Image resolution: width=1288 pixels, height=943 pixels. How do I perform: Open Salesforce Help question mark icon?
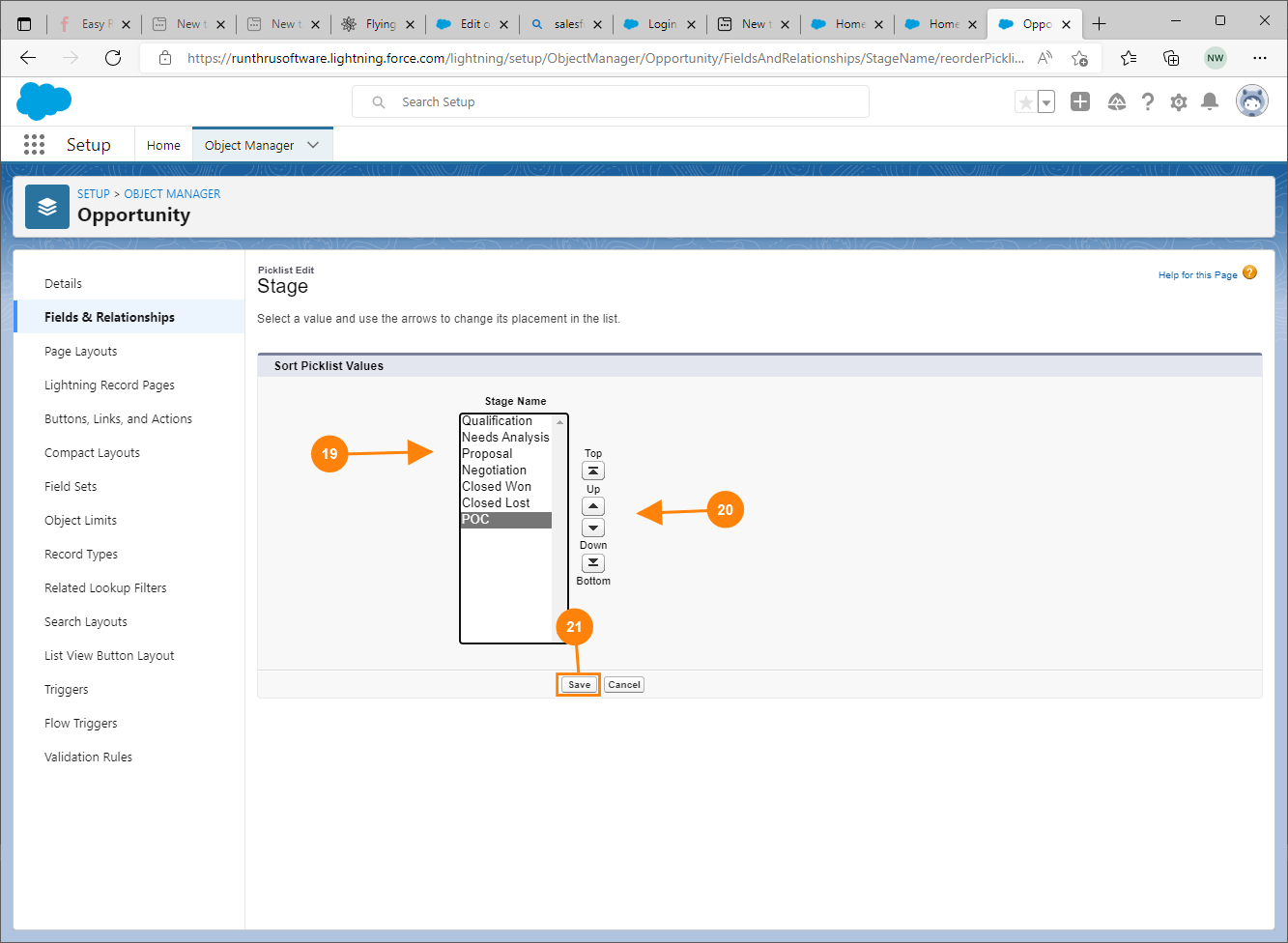click(1147, 102)
